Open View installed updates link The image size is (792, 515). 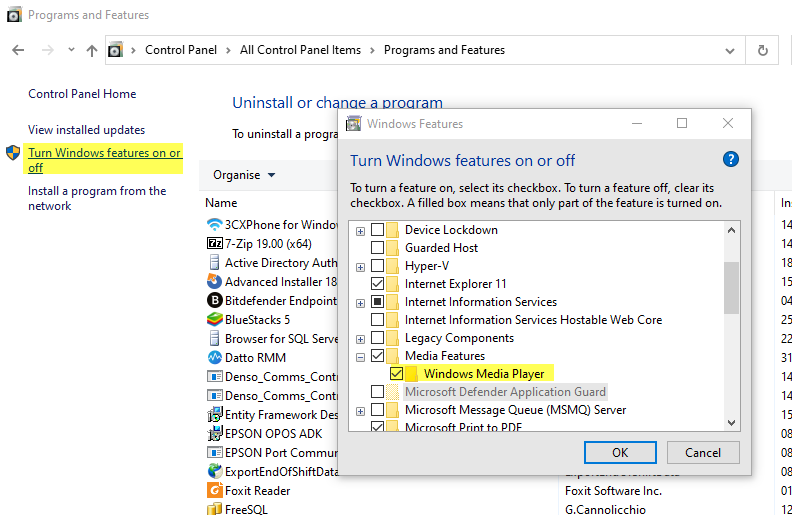click(x=86, y=130)
